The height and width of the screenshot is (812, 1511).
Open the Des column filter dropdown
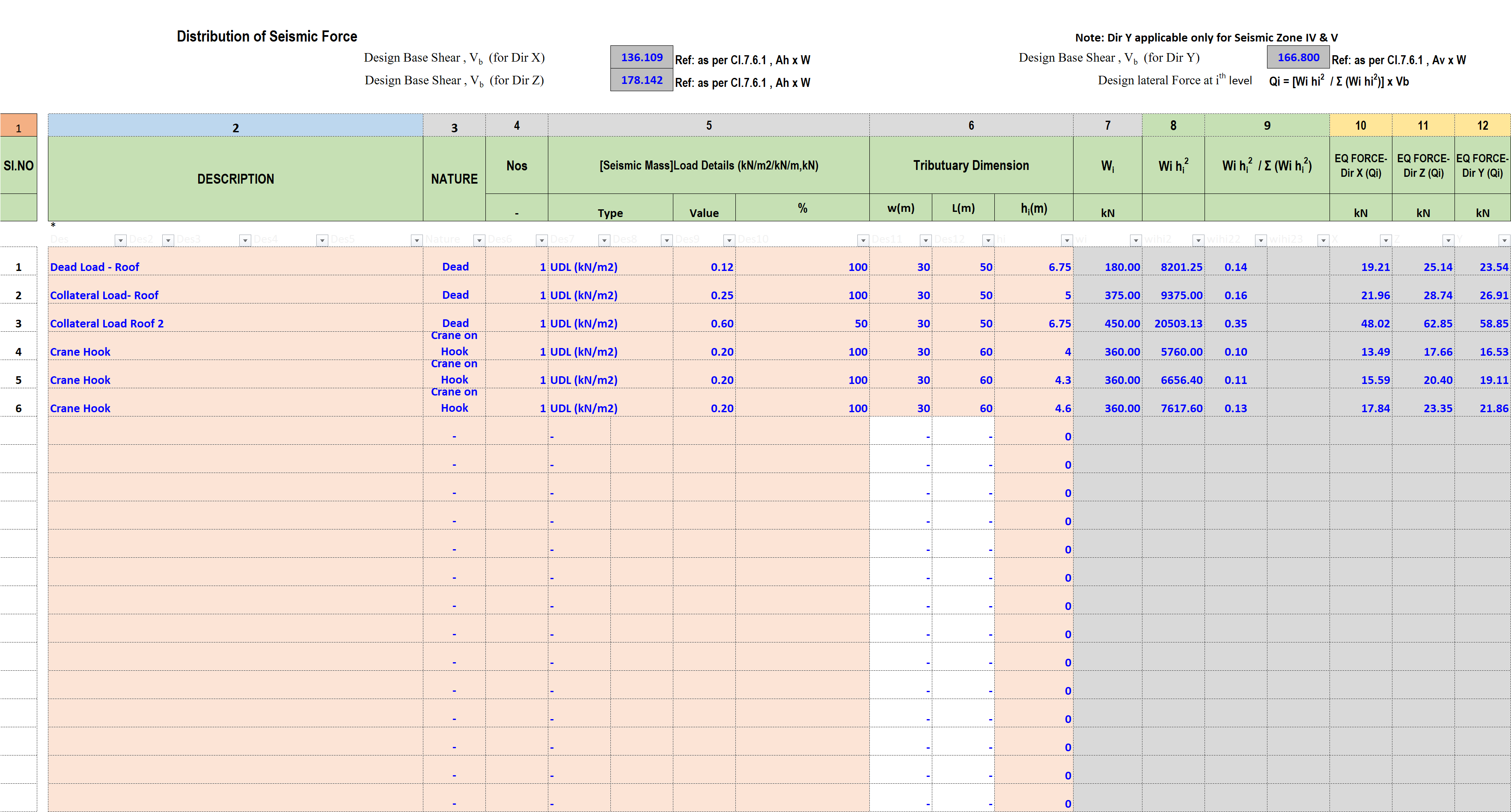(x=120, y=240)
